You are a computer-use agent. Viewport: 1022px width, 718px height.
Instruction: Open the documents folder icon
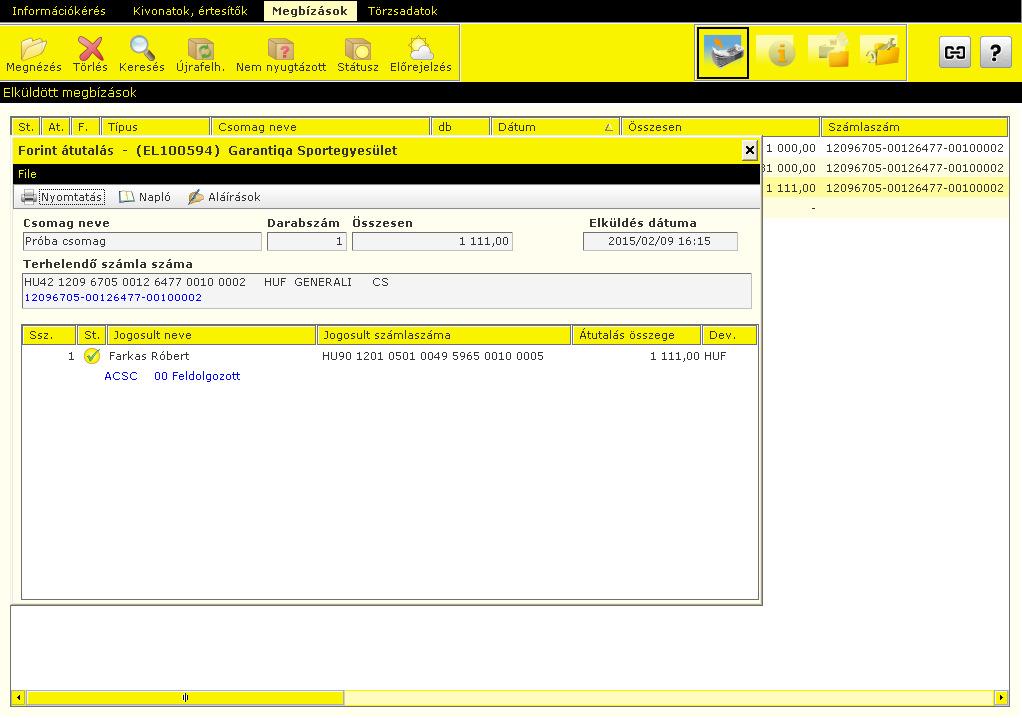coord(829,51)
